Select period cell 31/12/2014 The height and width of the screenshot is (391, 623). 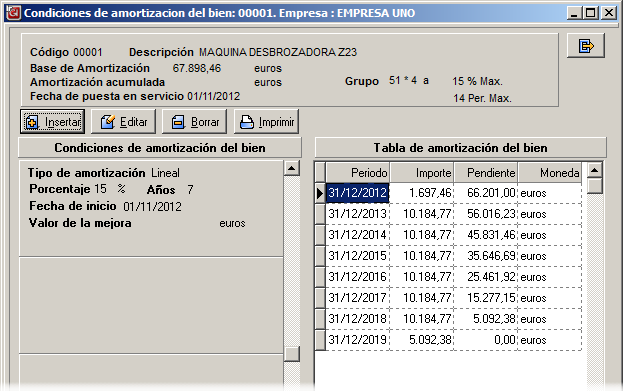point(358,235)
